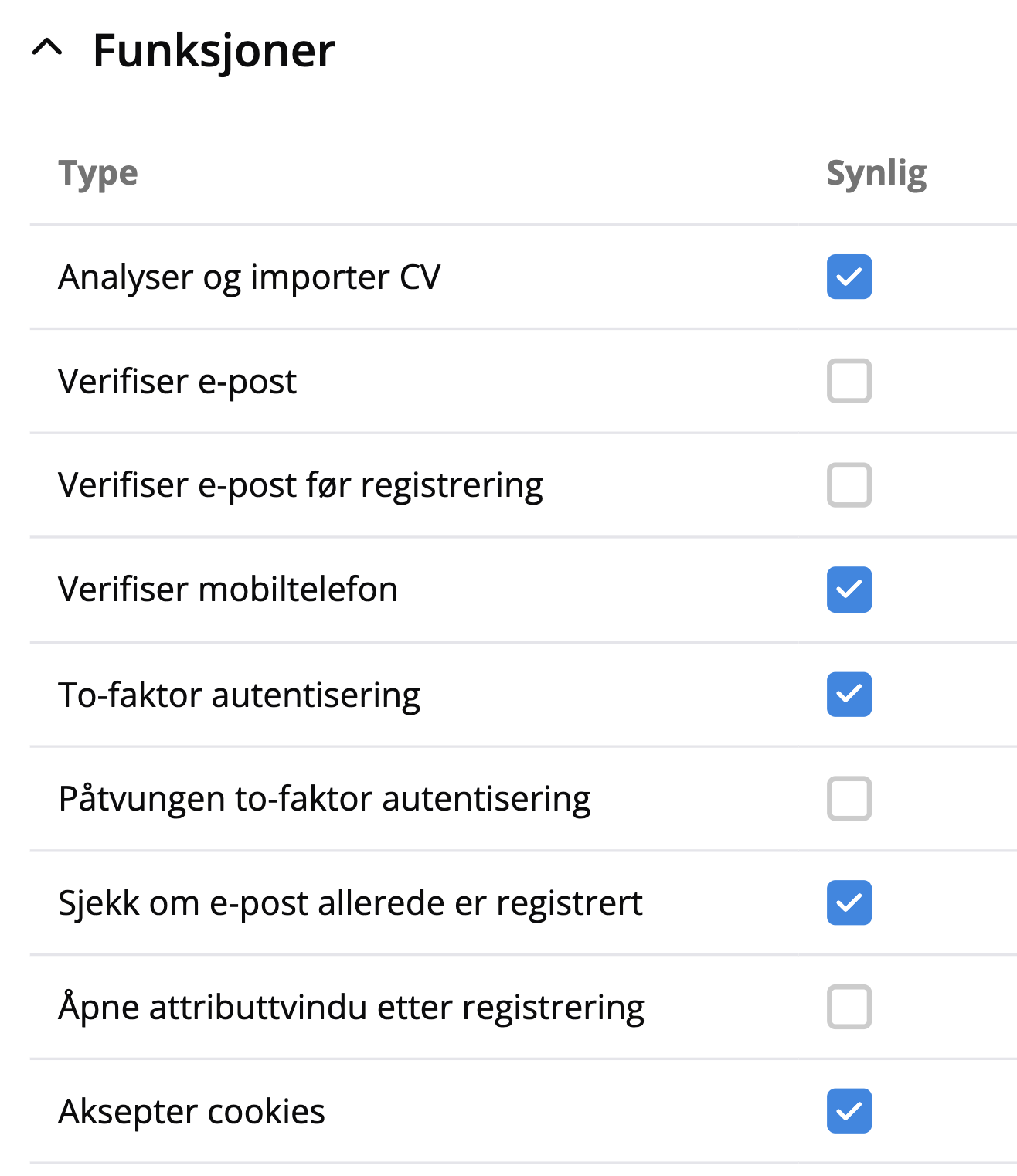This screenshot has width=1017, height=1176.
Task: Click the Funksjoner section heading
Action: (x=213, y=51)
